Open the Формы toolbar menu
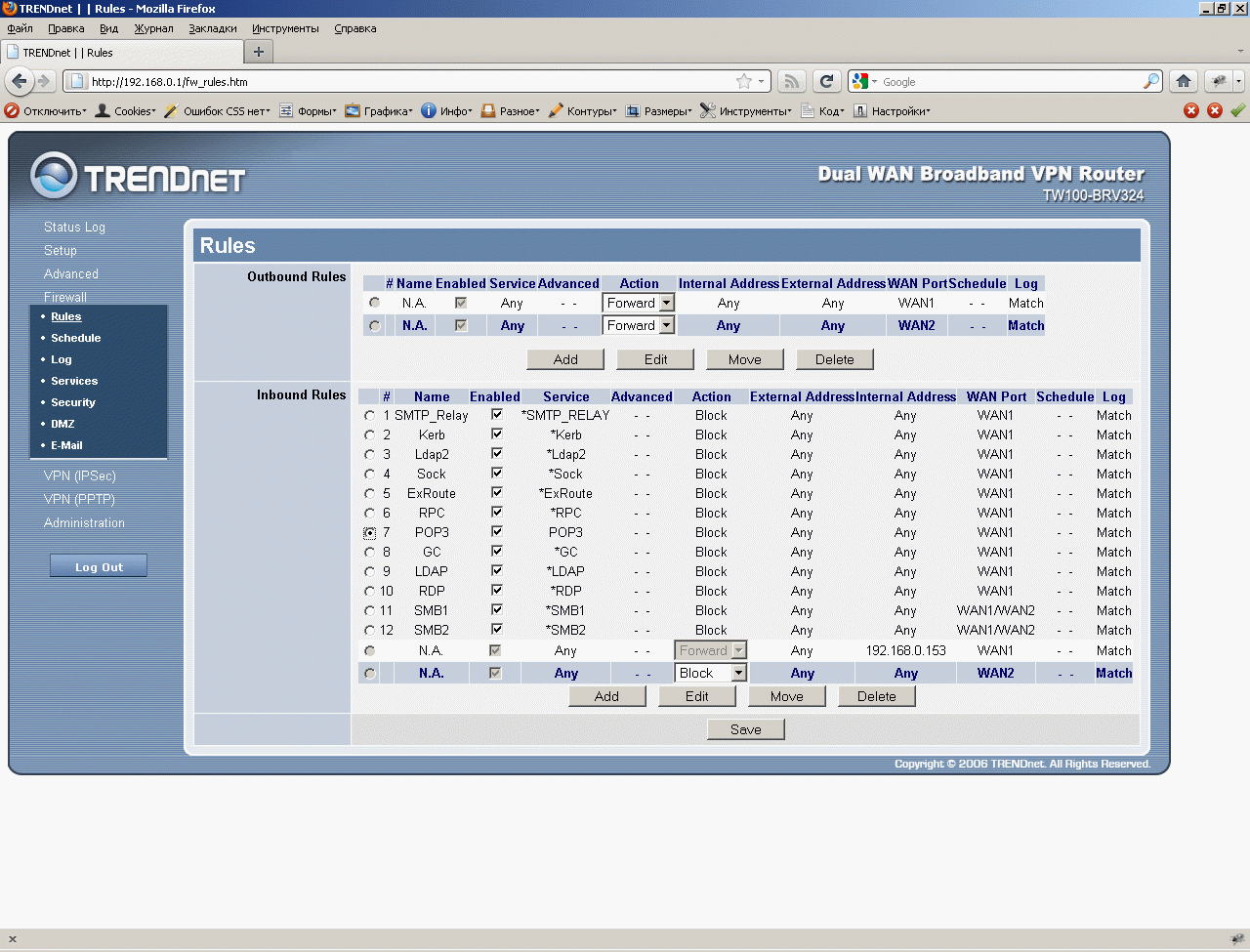 pyautogui.click(x=308, y=111)
